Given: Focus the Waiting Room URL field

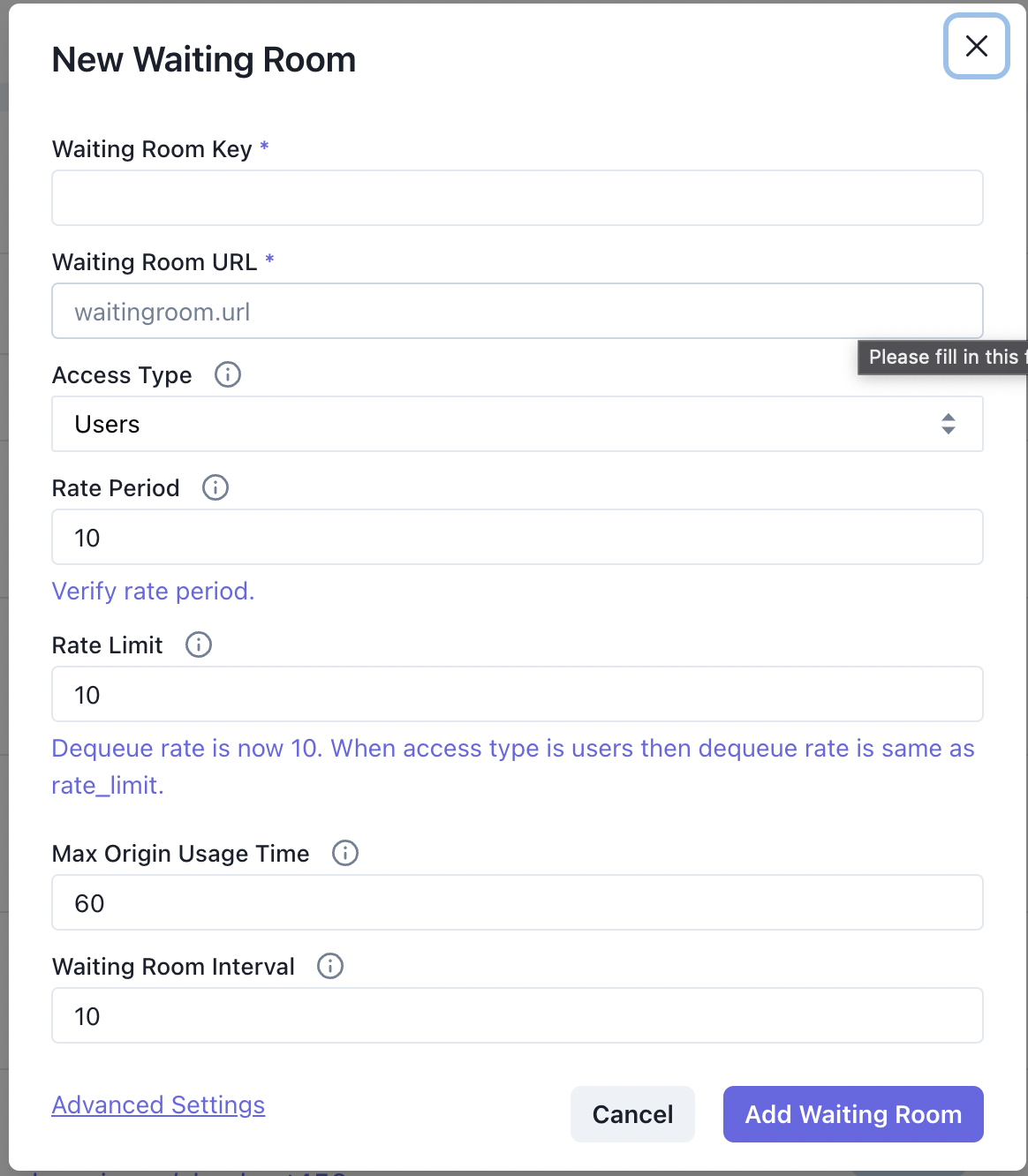Looking at the screenshot, I should tap(517, 311).
